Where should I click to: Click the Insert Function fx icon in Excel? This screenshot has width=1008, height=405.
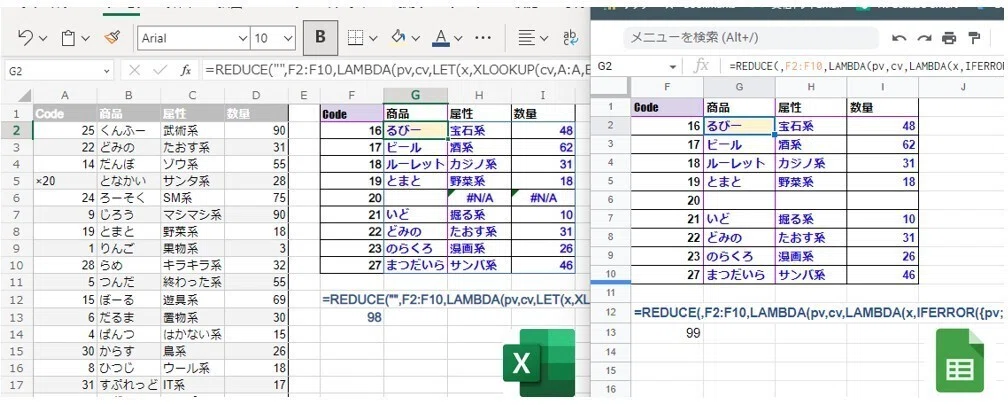point(185,70)
